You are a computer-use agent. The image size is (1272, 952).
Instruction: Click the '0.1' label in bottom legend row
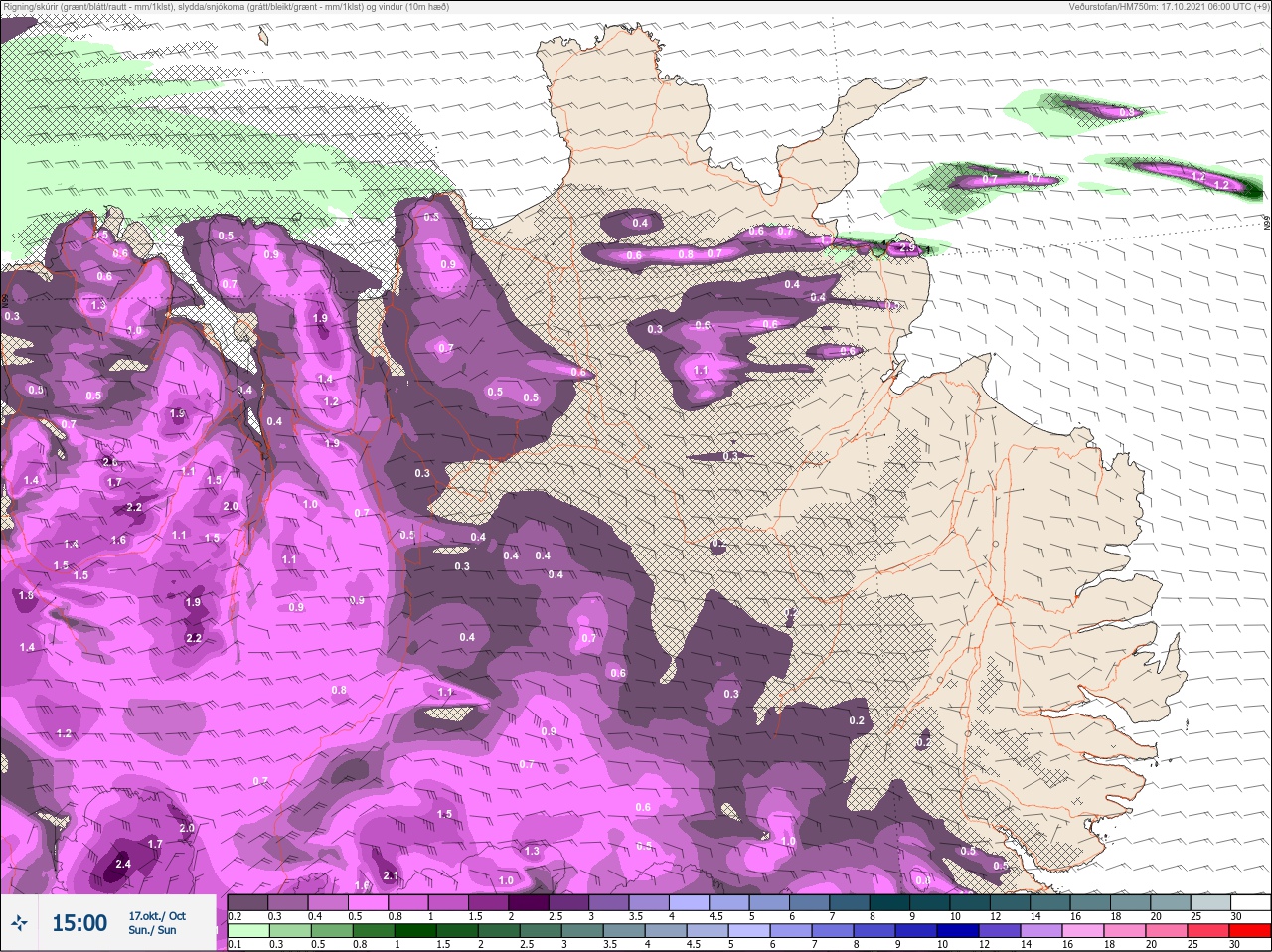235,945
